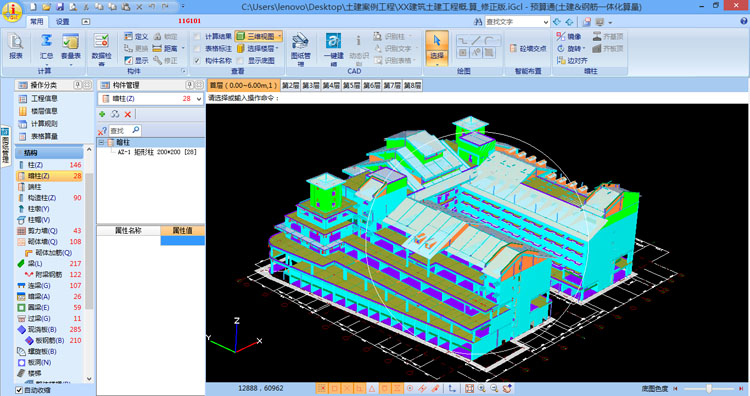This screenshot has width=750, height=396.
Task: Open the 图纸管理 drawing management tool
Action: tap(300, 48)
